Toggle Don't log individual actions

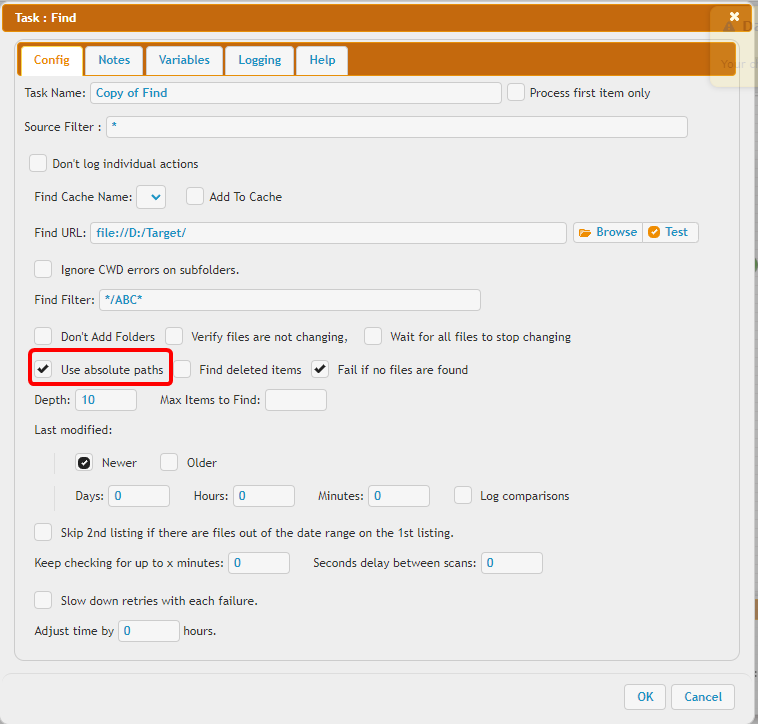(x=38, y=163)
